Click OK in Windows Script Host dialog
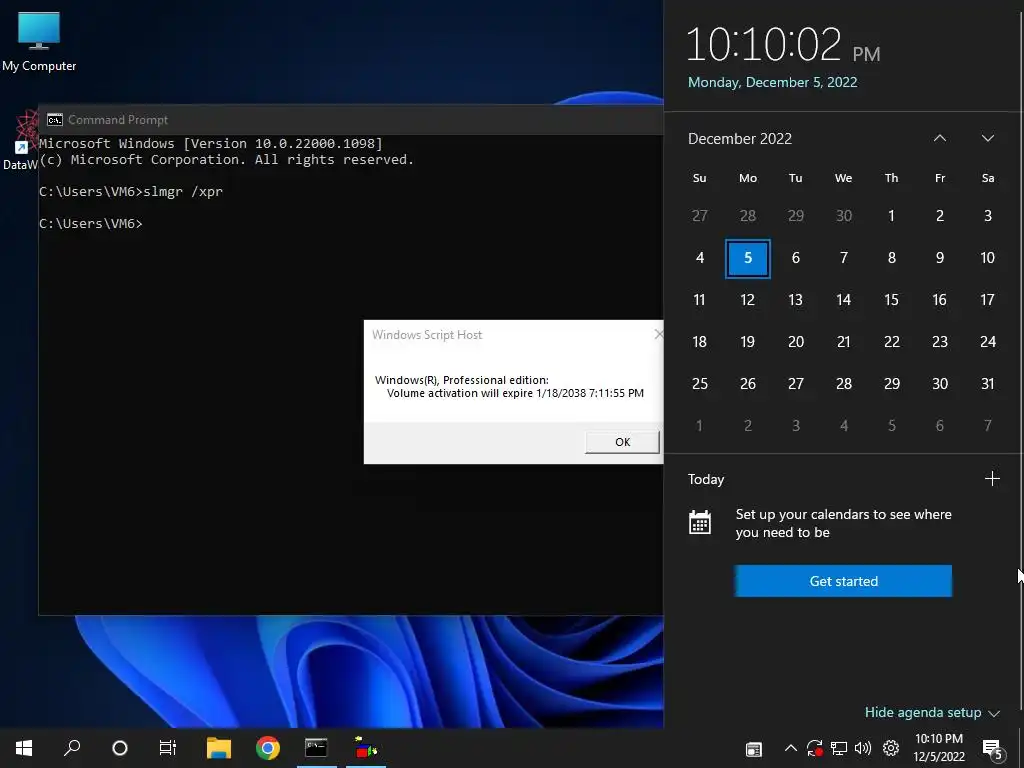The height and width of the screenshot is (768, 1024). pos(622,442)
